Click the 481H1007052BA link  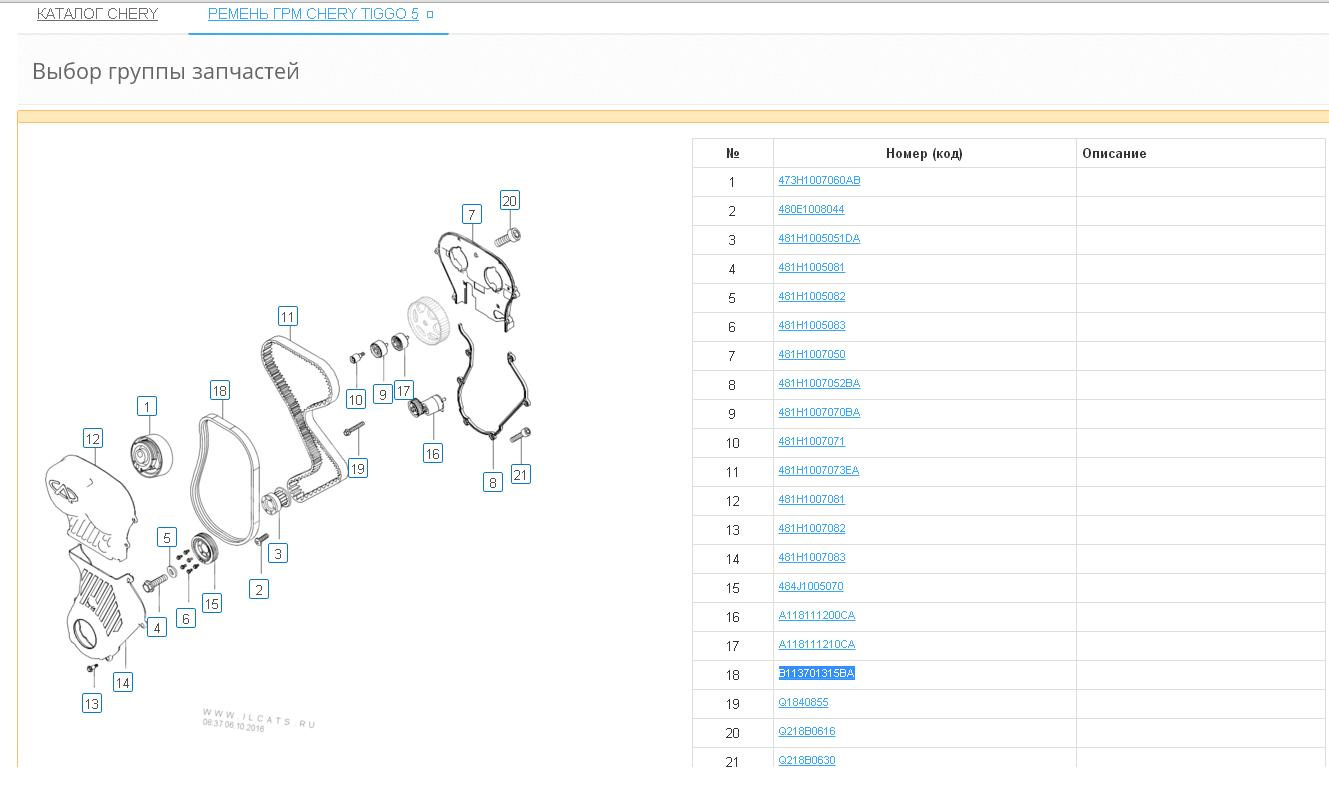click(x=819, y=384)
